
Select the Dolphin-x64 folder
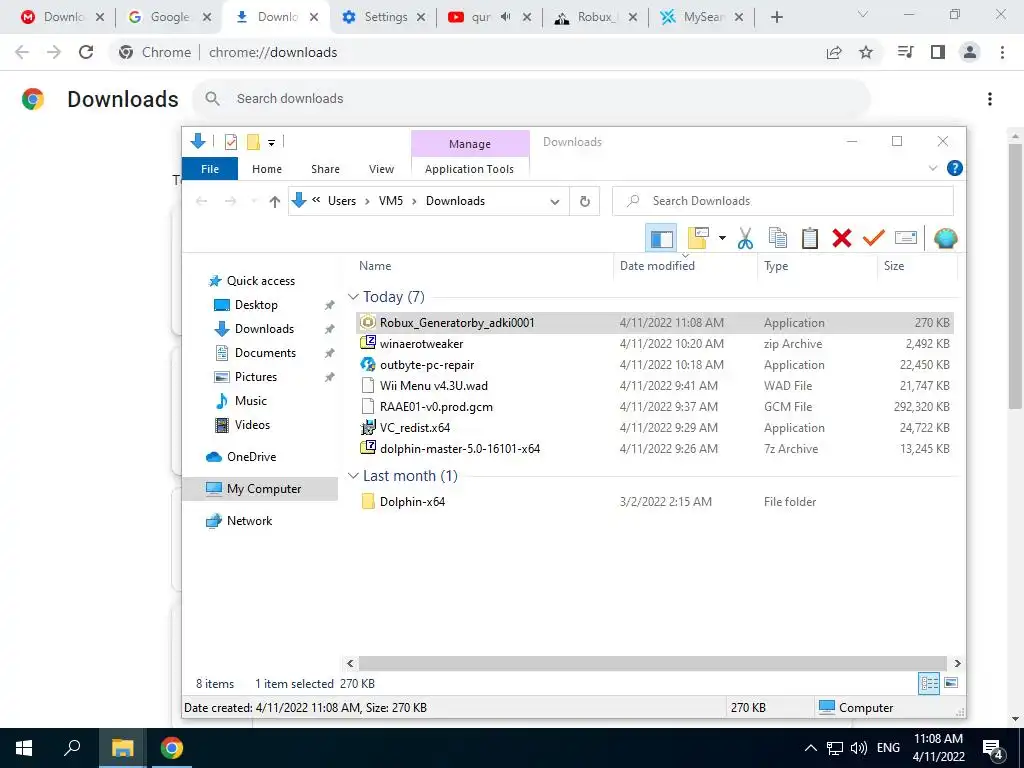[x=654, y=502]
